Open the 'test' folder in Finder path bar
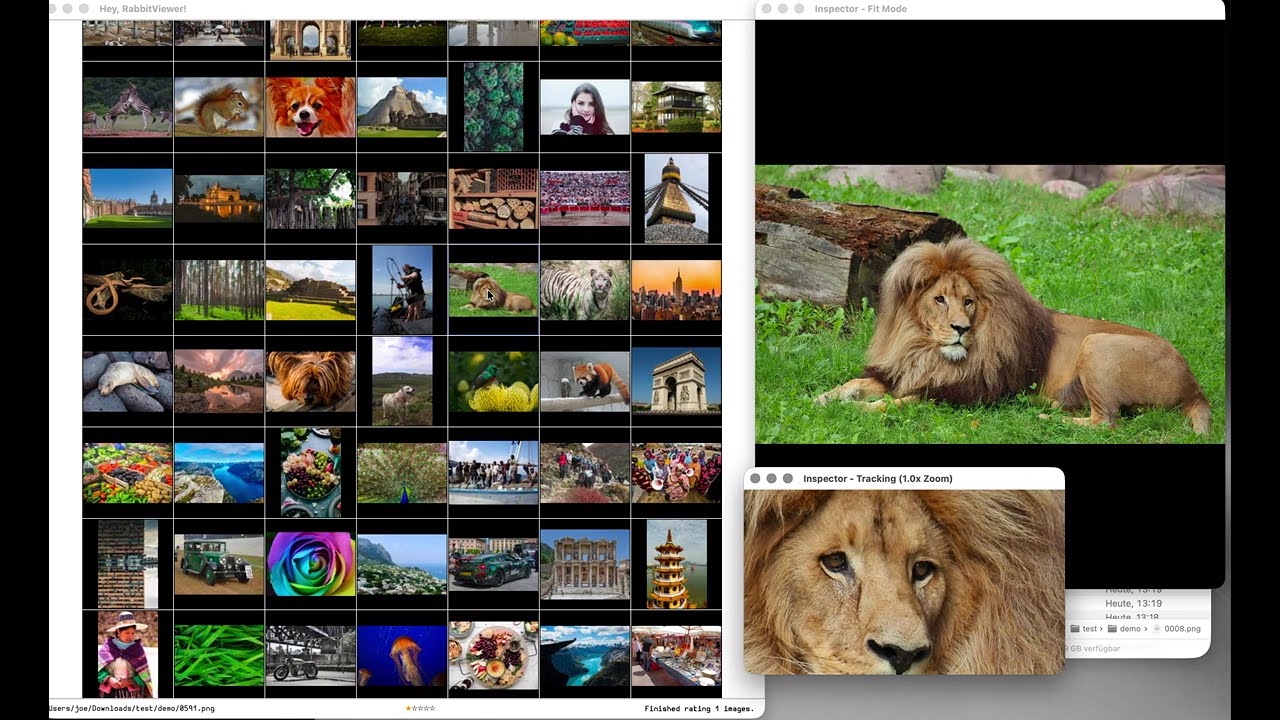Viewport: 1280px width, 720px height. tap(1085, 629)
